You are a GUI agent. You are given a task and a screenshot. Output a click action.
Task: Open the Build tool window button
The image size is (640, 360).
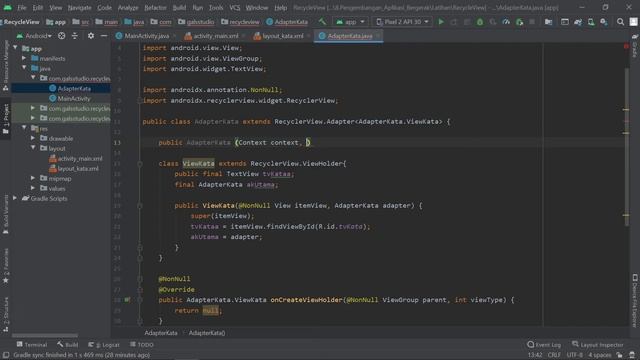[68, 345]
